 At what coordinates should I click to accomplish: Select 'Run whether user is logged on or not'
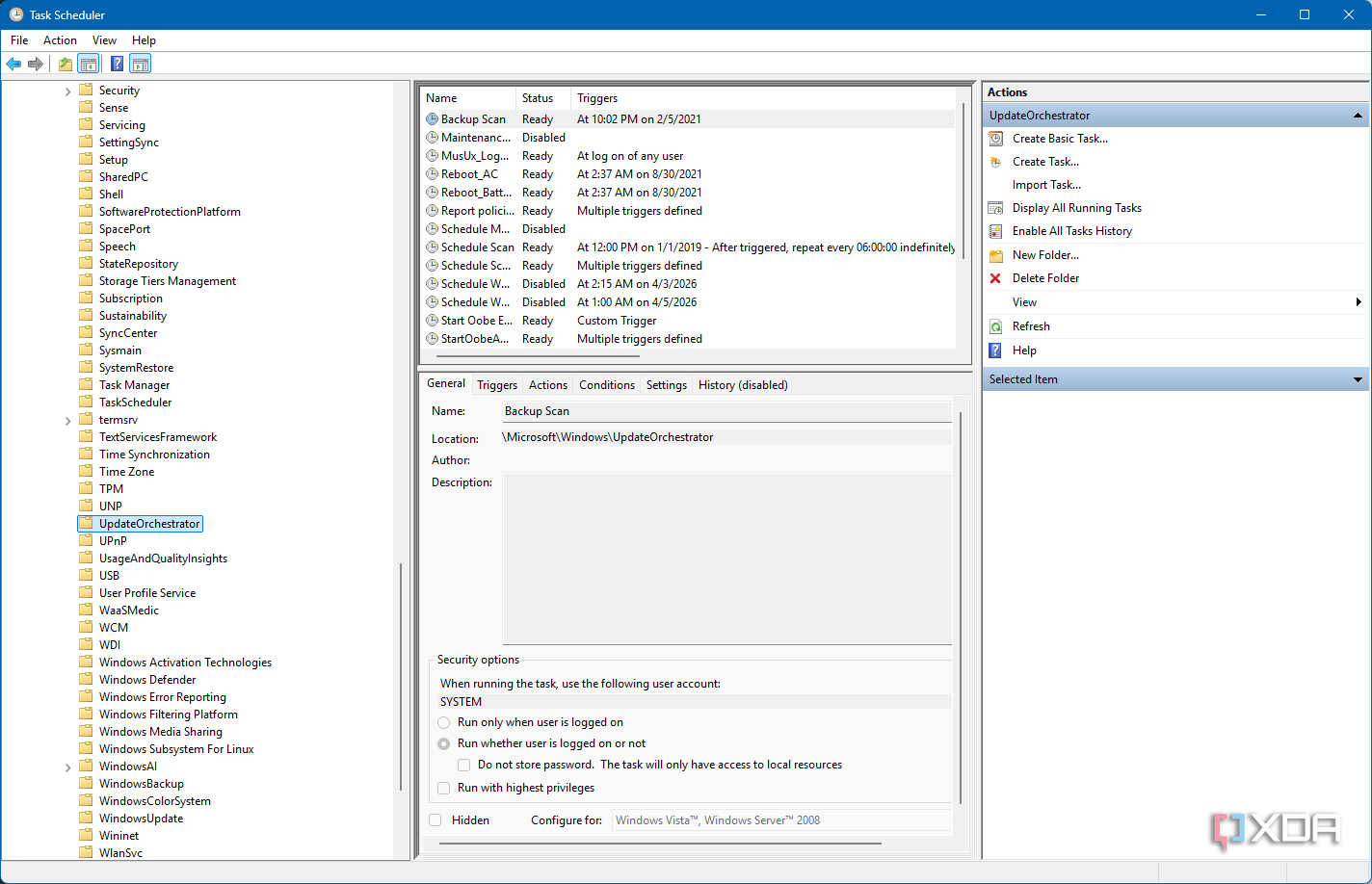click(444, 743)
